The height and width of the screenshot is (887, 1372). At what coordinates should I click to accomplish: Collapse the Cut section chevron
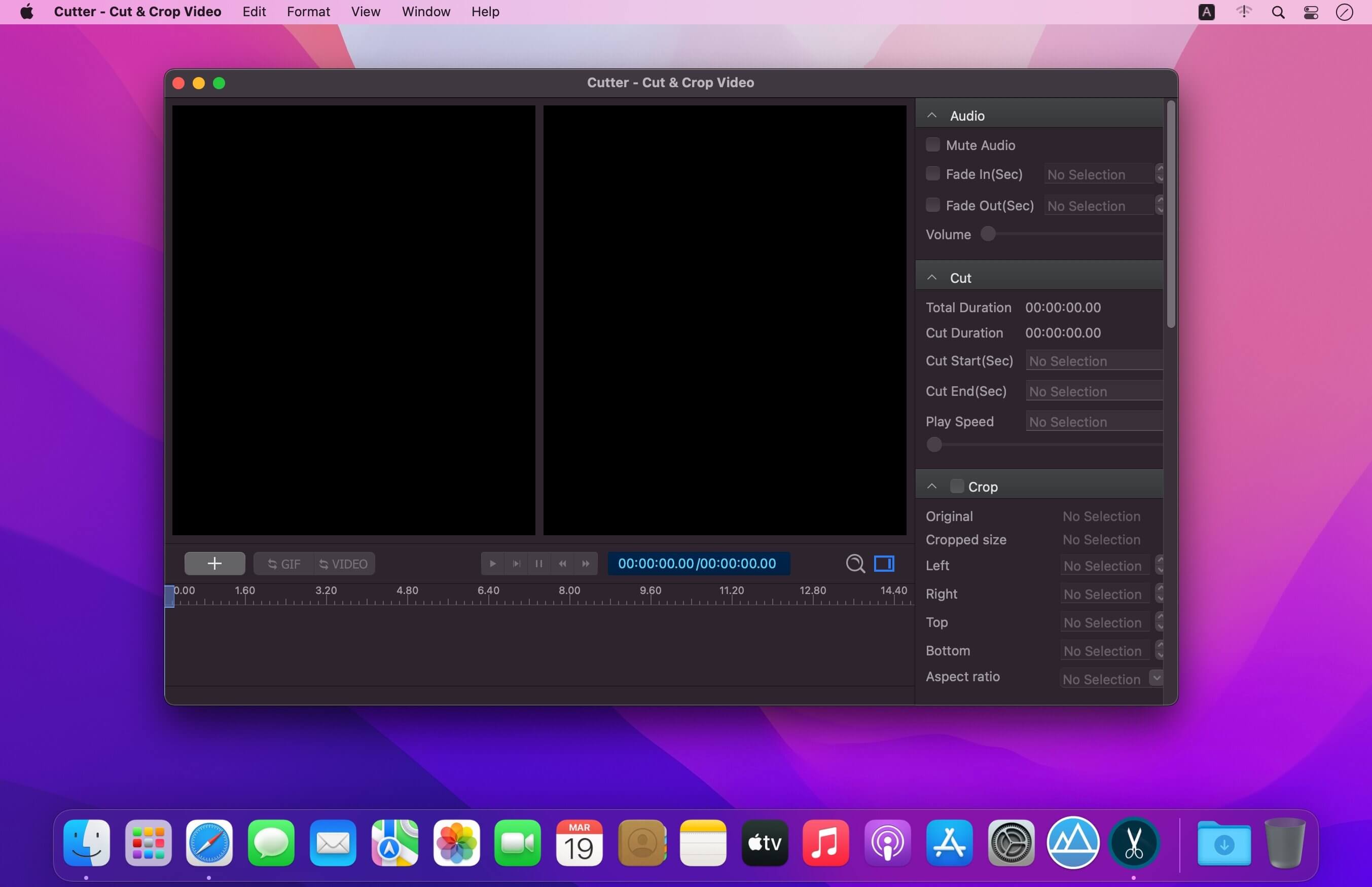pyautogui.click(x=932, y=278)
